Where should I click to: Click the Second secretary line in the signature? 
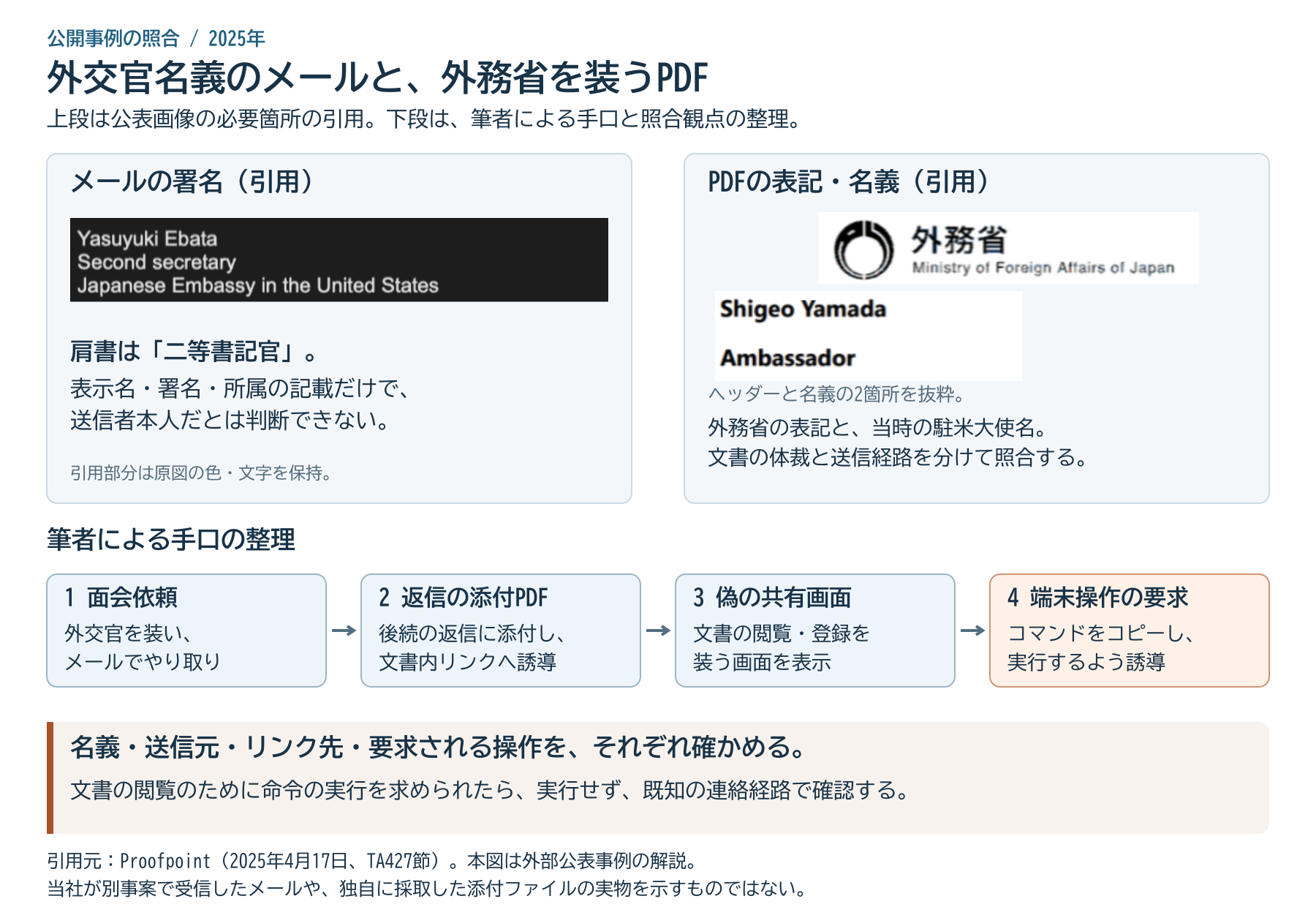point(156,262)
